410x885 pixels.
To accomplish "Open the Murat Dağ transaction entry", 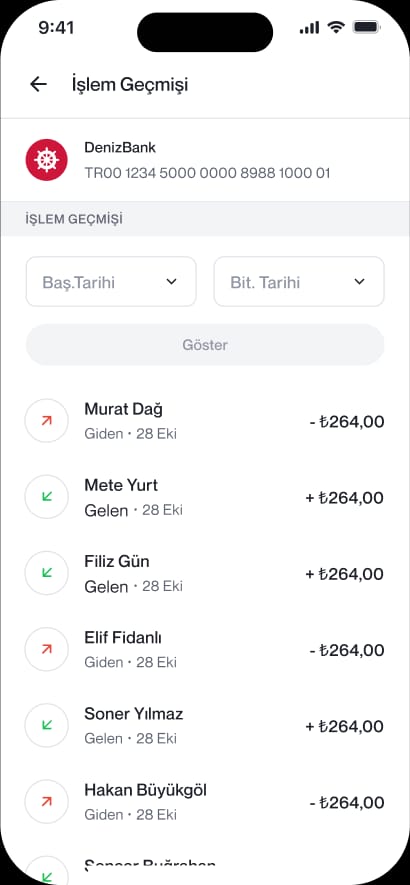I will pos(205,420).
